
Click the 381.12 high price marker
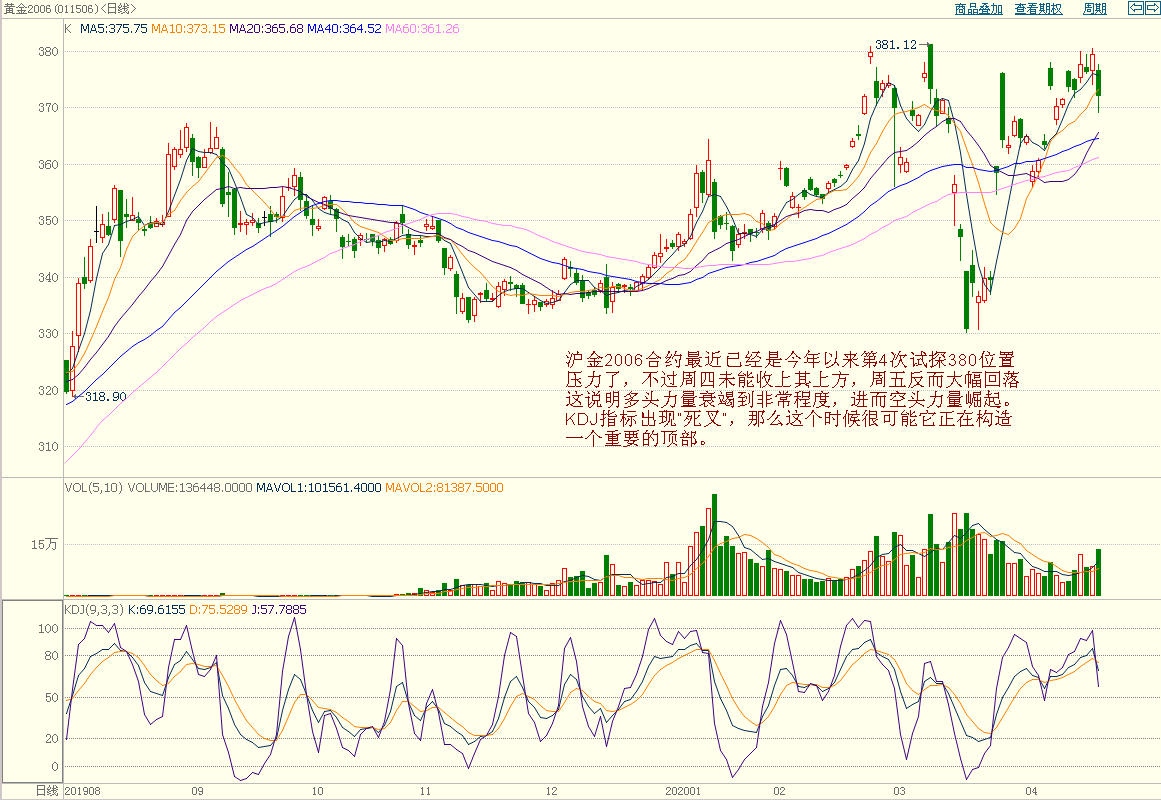pyautogui.click(x=895, y=45)
